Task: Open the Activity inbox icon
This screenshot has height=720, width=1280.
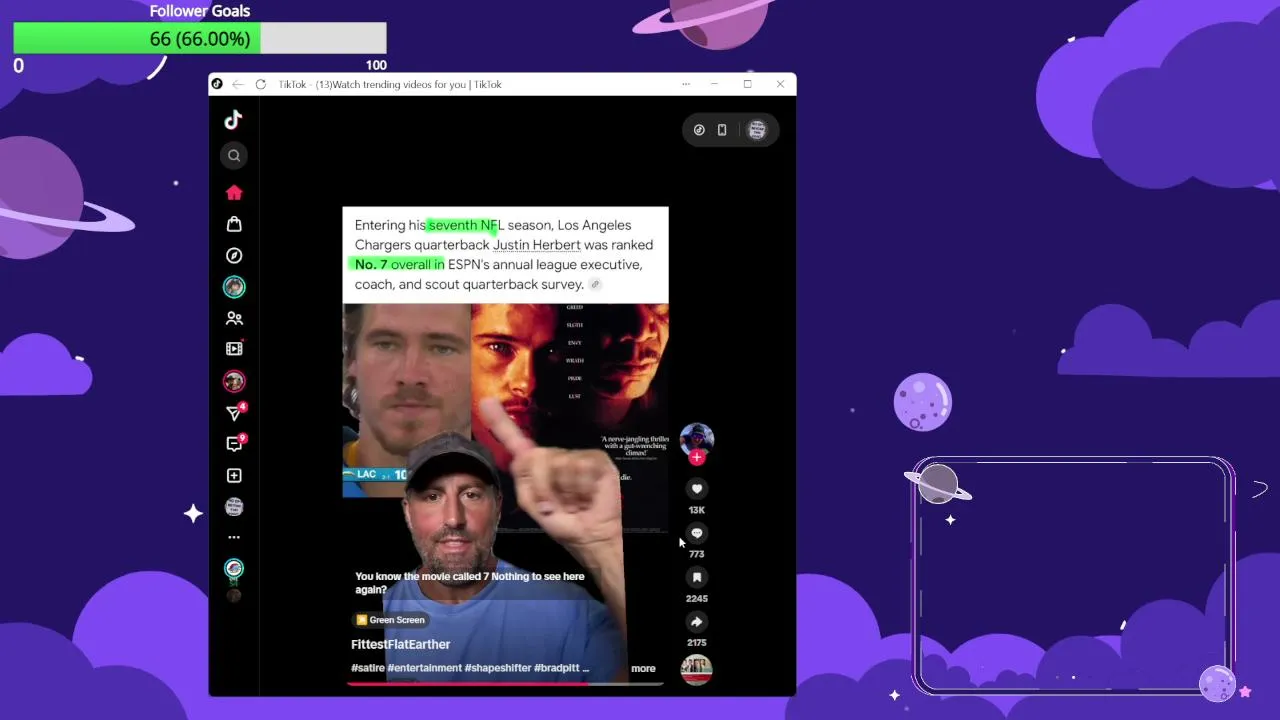Action: click(x=234, y=444)
